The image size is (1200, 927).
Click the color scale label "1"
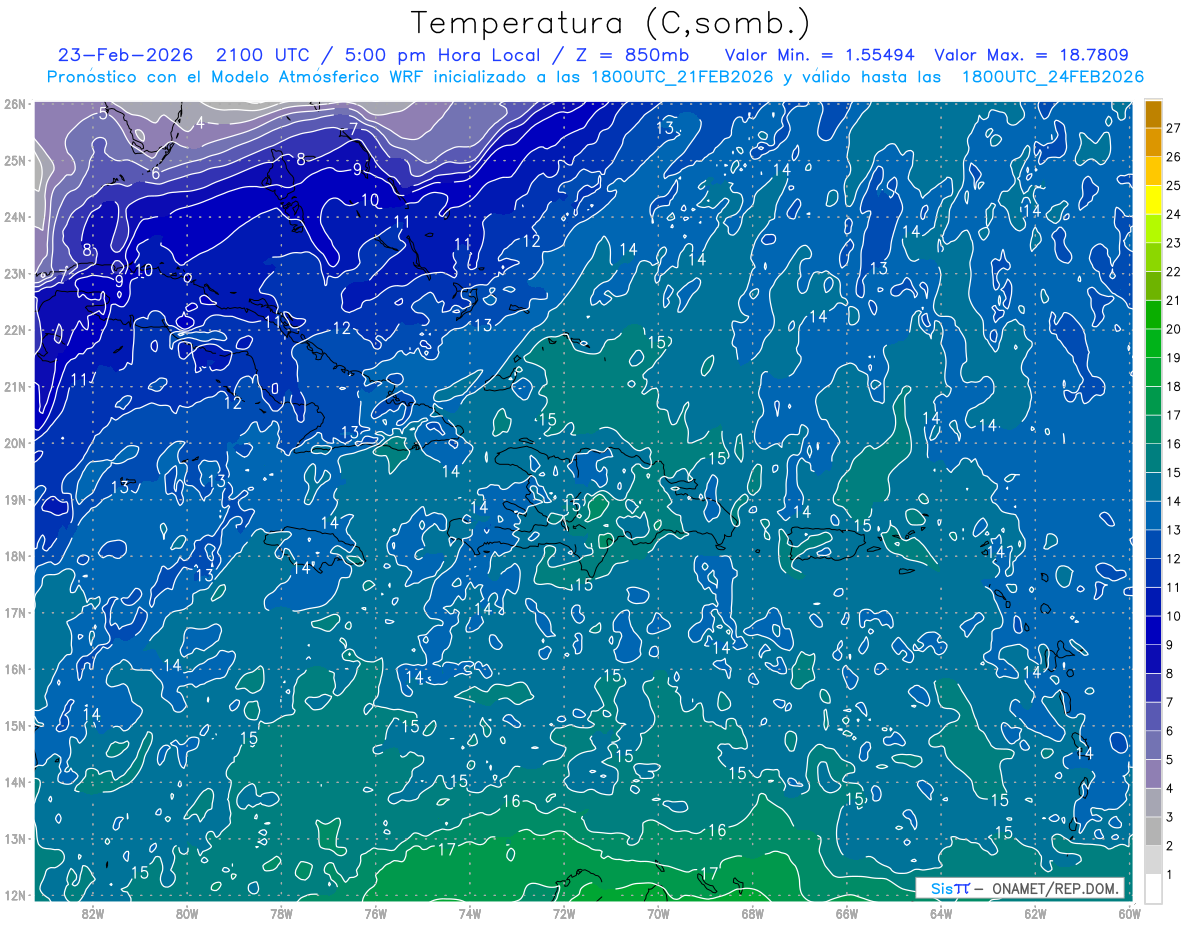click(x=1170, y=875)
